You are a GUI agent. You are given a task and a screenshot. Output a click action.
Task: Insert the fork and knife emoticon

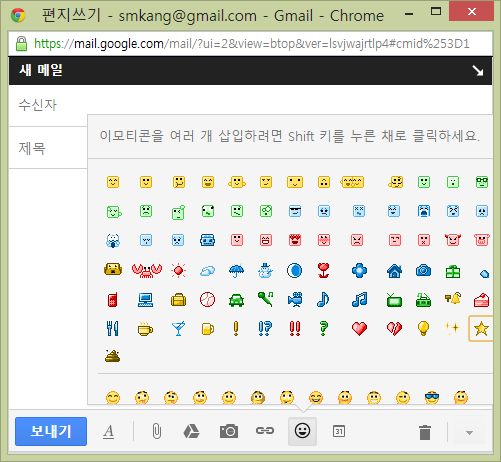coord(113,328)
